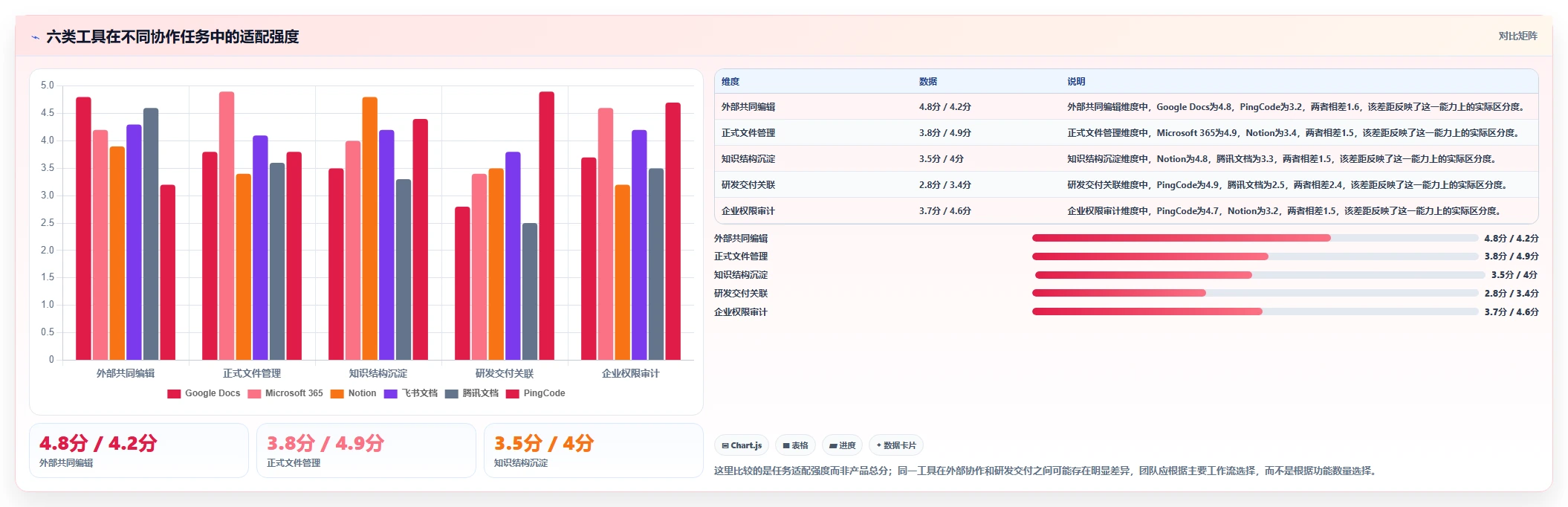Click the 数据 column header
1568x507 pixels.
point(928,82)
